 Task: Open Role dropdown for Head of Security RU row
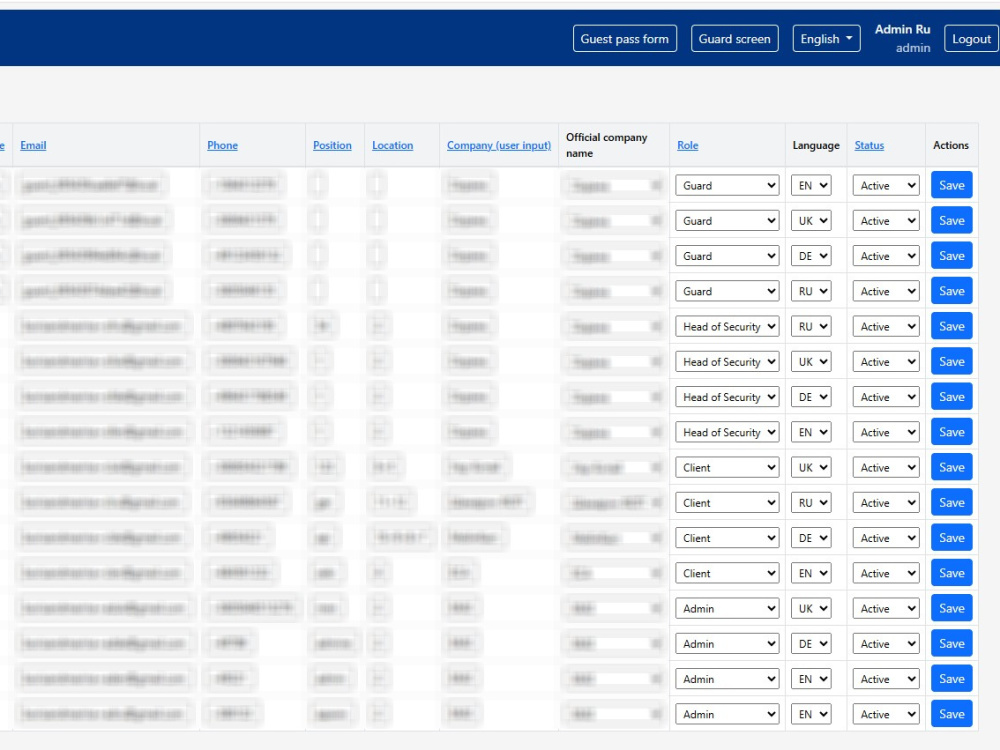pos(727,327)
